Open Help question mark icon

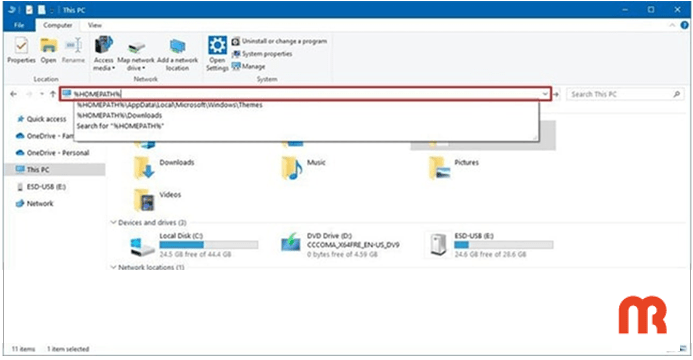(684, 25)
